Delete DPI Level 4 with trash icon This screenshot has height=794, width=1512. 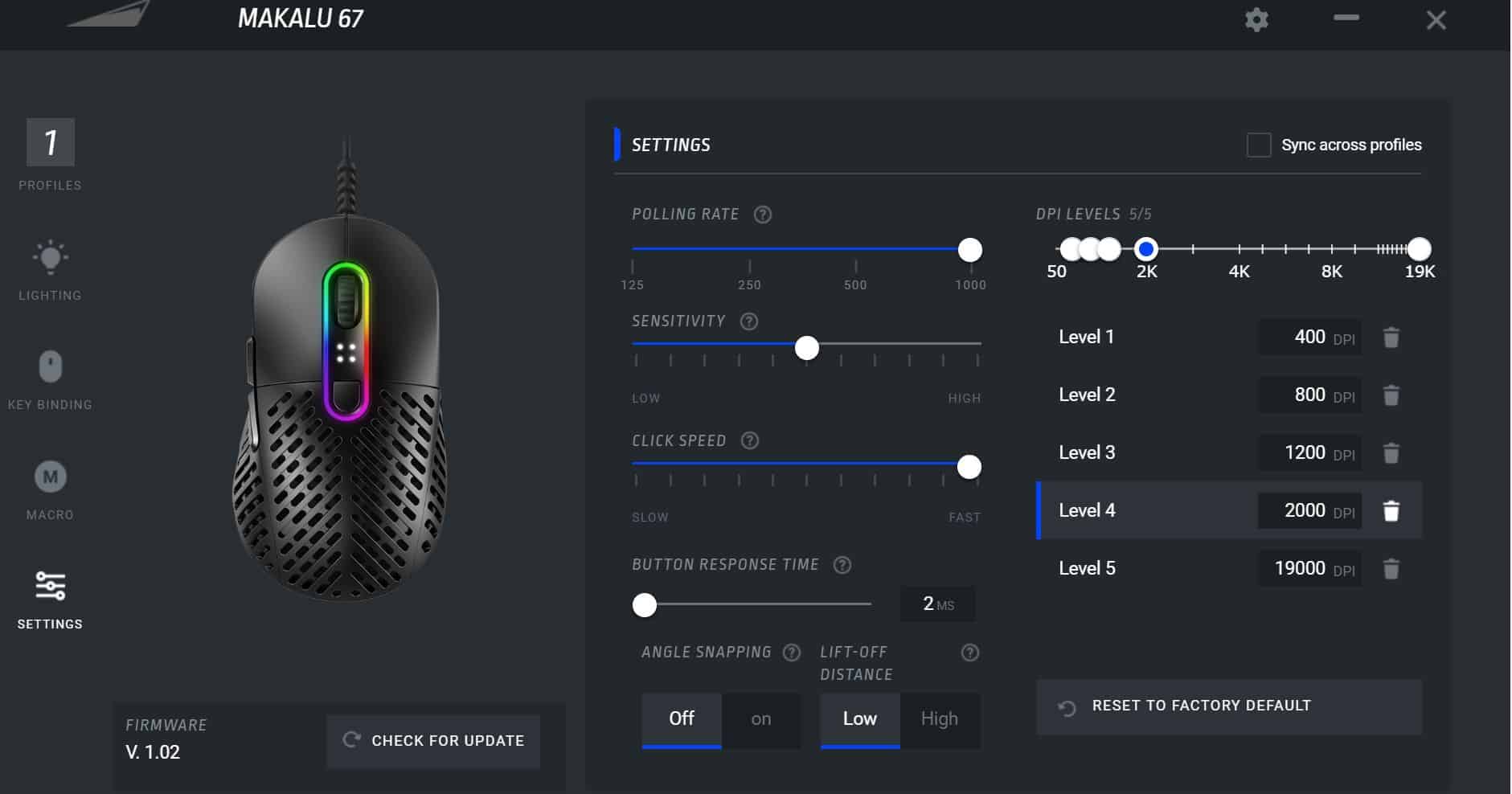(1391, 511)
